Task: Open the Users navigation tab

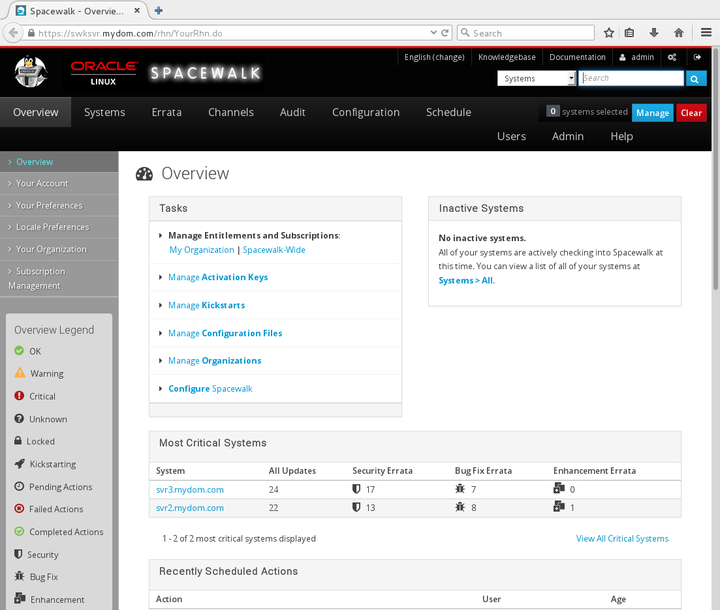Action: tap(512, 136)
